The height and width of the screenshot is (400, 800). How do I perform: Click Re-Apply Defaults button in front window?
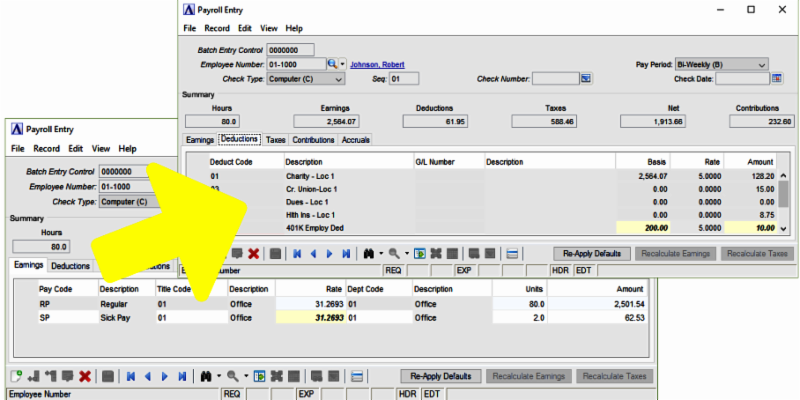(597, 254)
